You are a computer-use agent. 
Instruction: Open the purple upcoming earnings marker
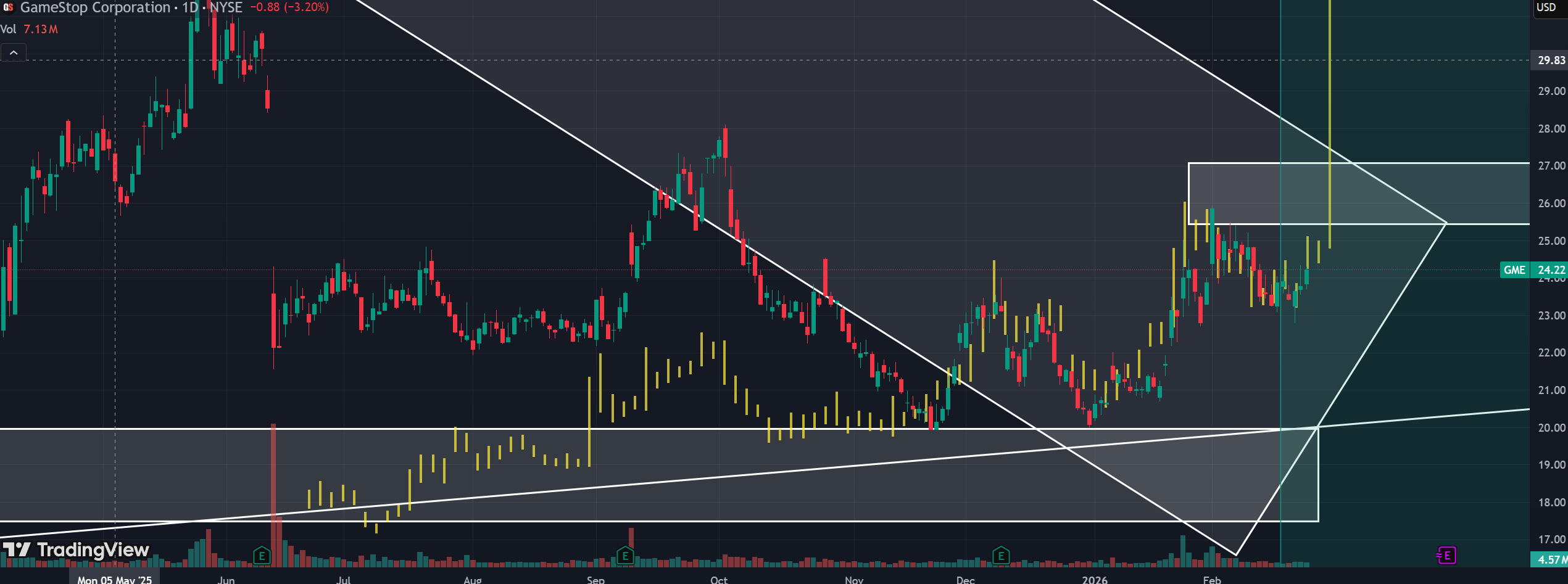click(x=1446, y=556)
